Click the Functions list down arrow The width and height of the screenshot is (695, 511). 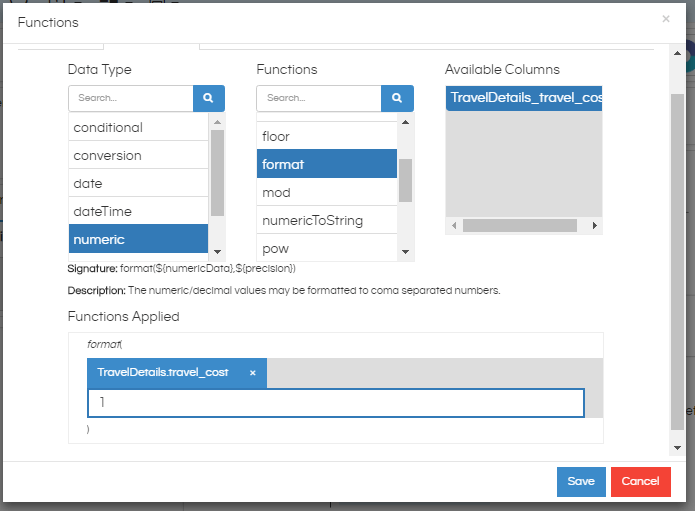pyautogui.click(x=405, y=252)
